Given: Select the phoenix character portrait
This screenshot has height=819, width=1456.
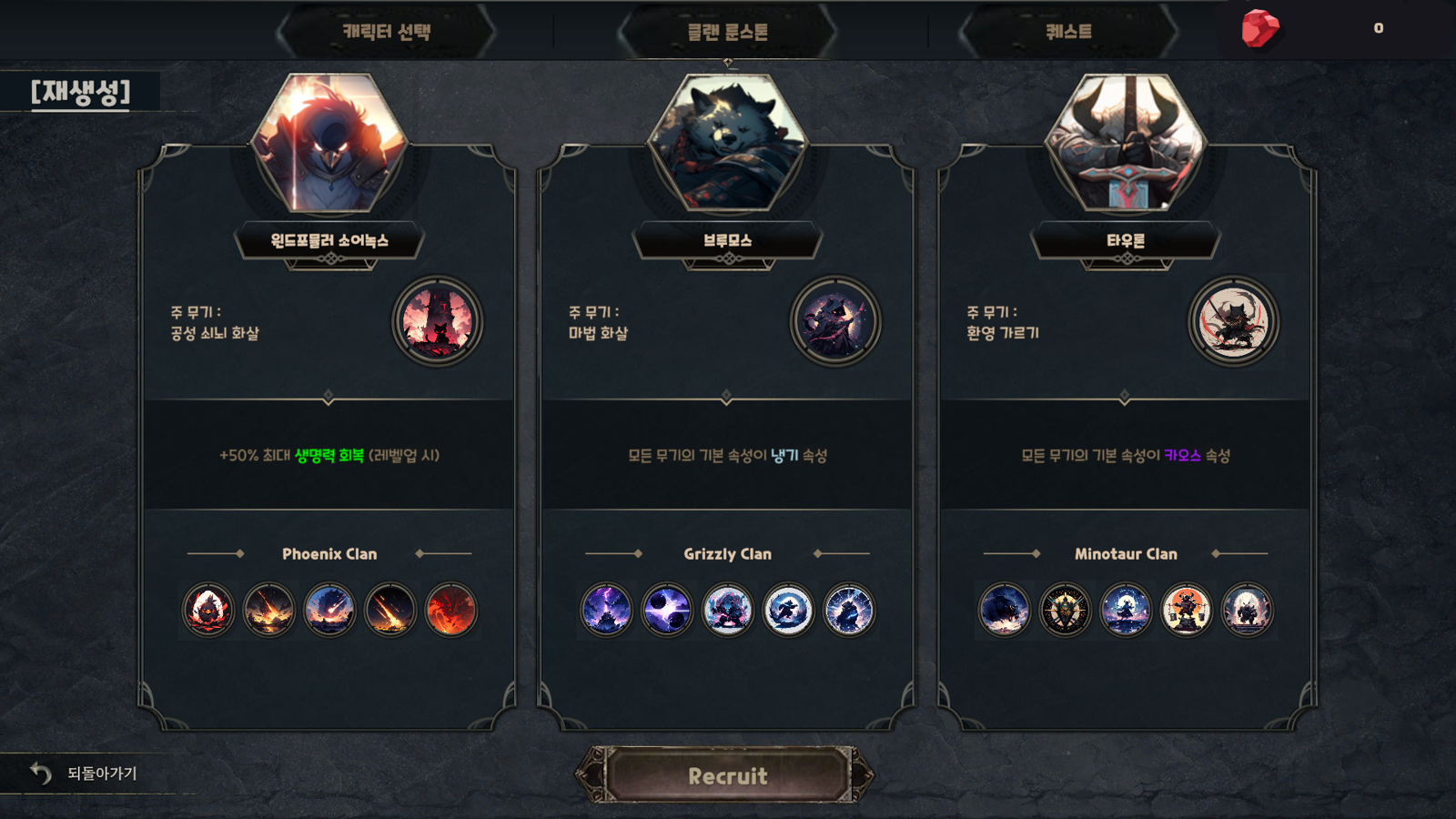Looking at the screenshot, I should pos(329,143).
